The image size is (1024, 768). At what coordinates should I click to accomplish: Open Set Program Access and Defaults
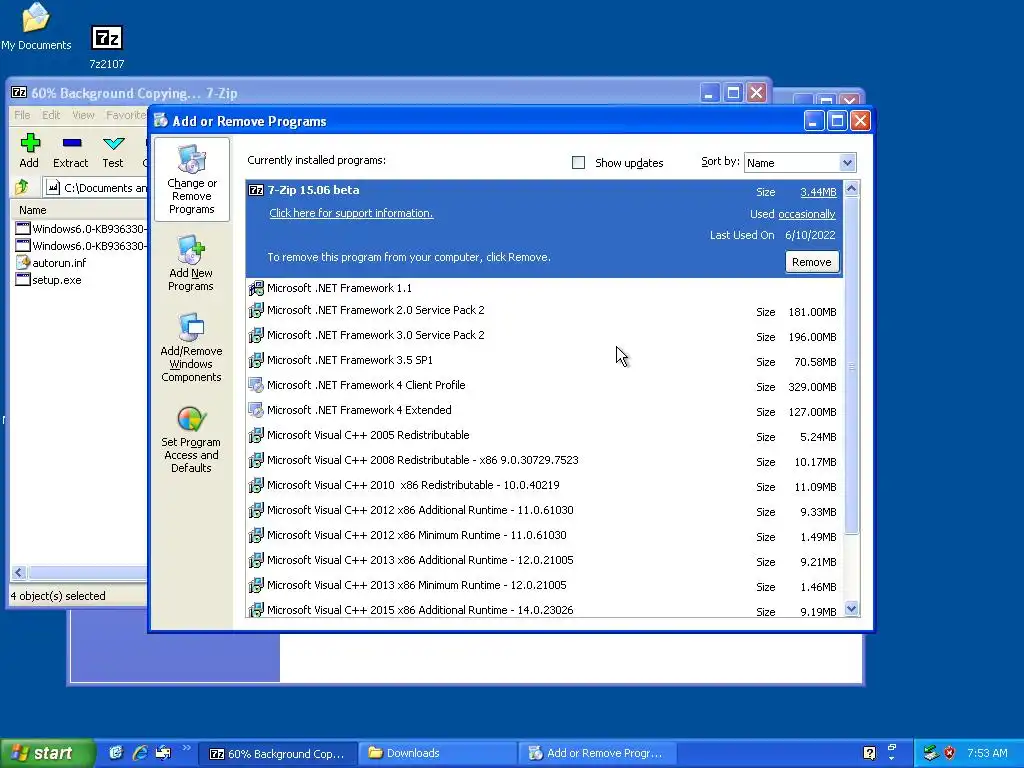pos(191,440)
